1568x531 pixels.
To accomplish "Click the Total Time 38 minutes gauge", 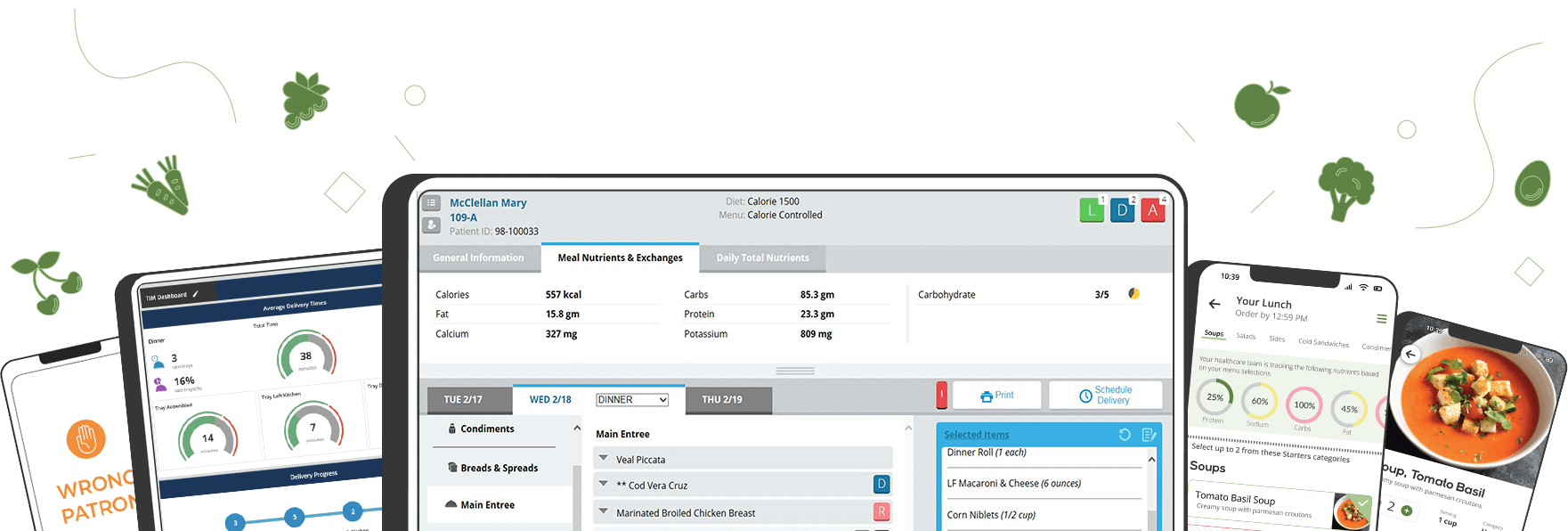I will (306, 356).
